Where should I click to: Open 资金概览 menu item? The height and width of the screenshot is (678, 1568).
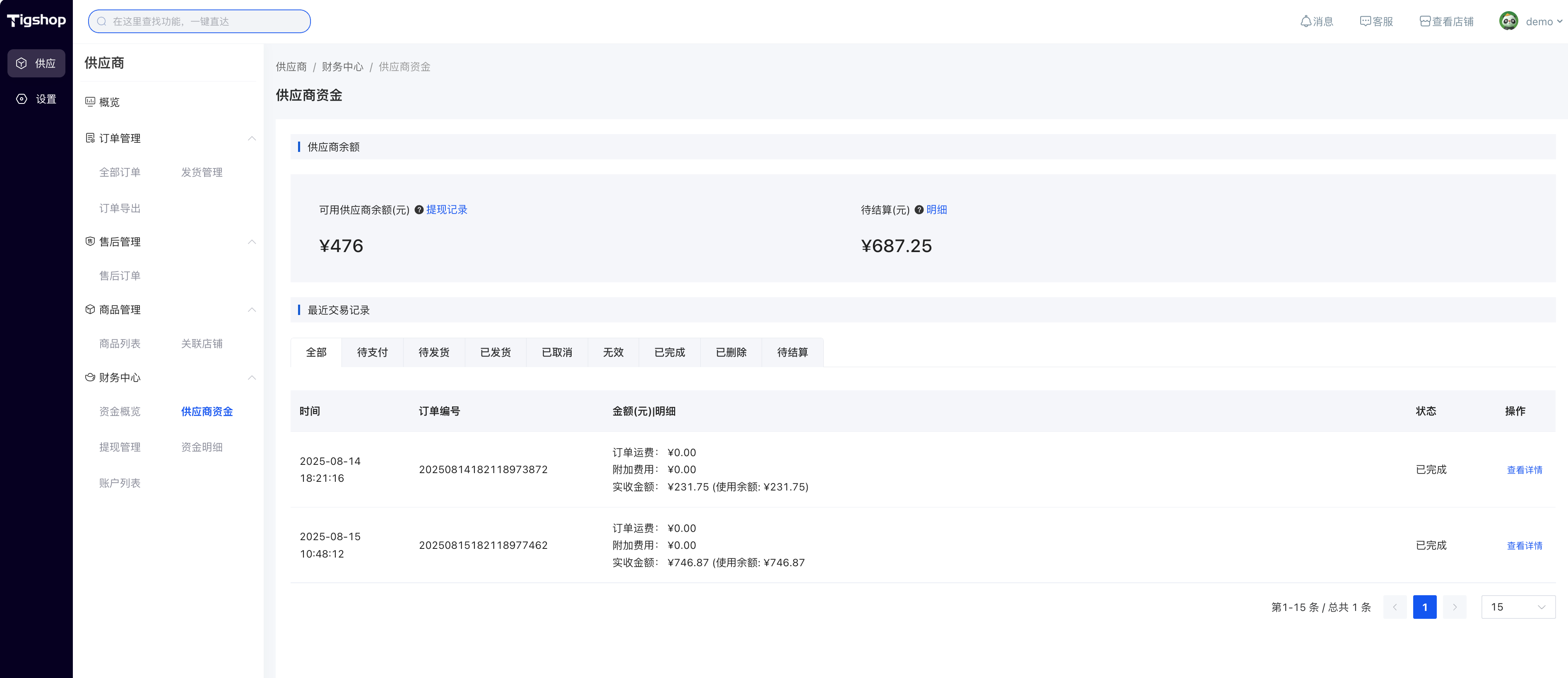click(x=120, y=411)
